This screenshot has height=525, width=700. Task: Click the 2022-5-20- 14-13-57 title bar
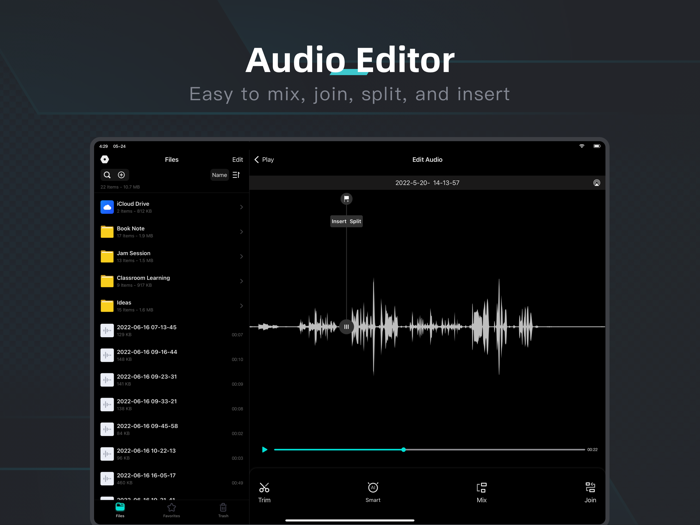pyautogui.click(x=427, y=183)
